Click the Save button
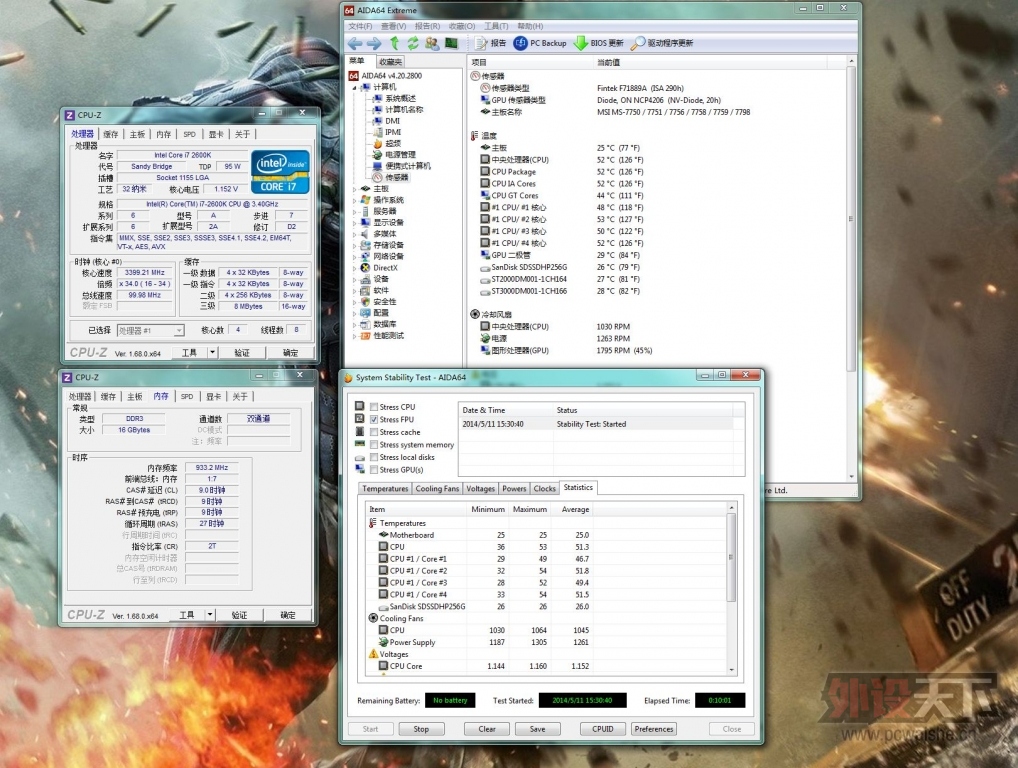The width and height of the screenshot is (1018, 768). click(x=538, y=729)
